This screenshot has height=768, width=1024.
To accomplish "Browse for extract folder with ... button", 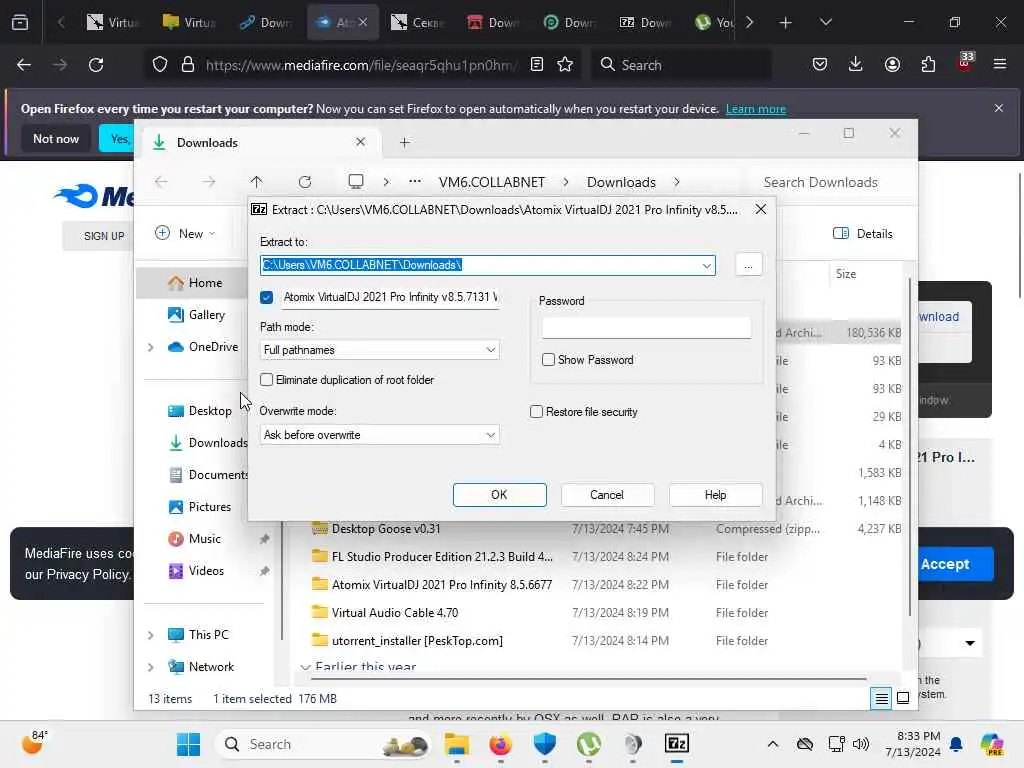I will point(748,265).
